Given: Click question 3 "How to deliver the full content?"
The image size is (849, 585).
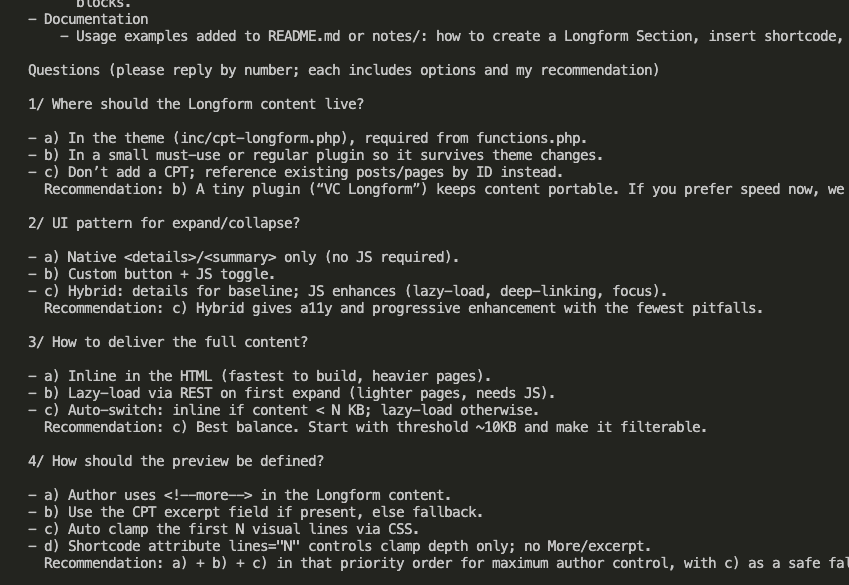Looking at the screenshot, I should (168, 342).
